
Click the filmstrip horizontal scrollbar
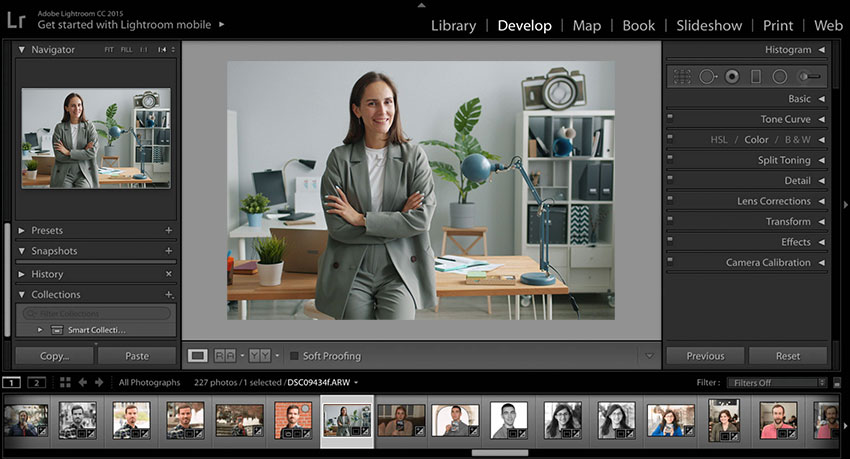point(499,453)
